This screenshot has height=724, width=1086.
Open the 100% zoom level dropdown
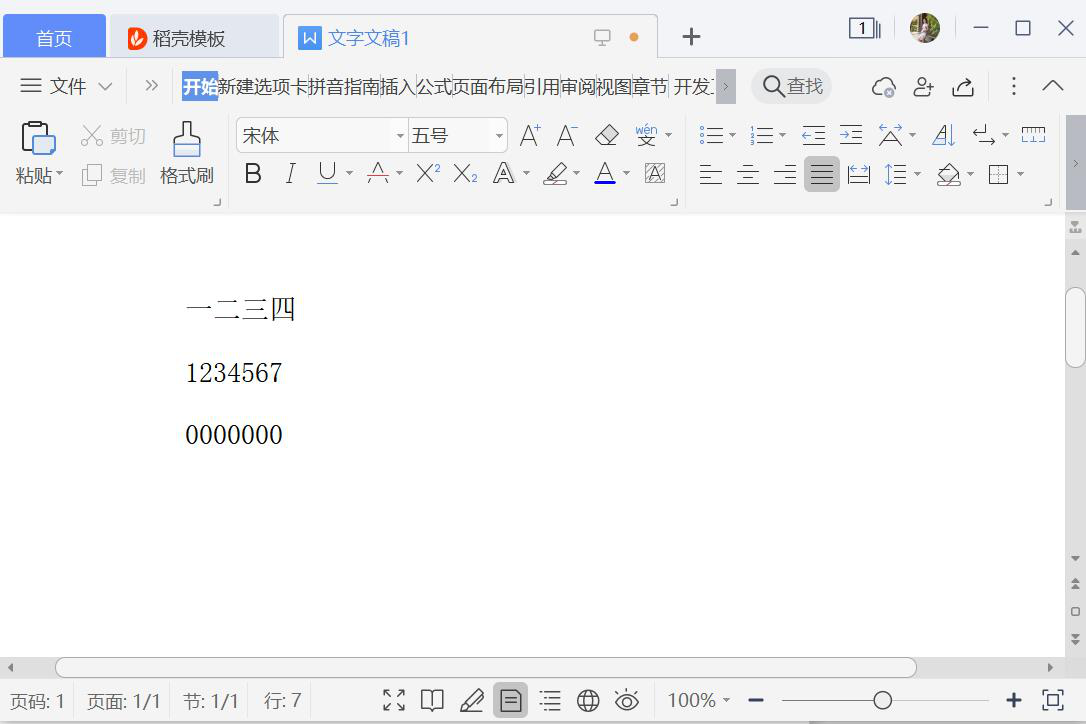click(x=698, y=700)
